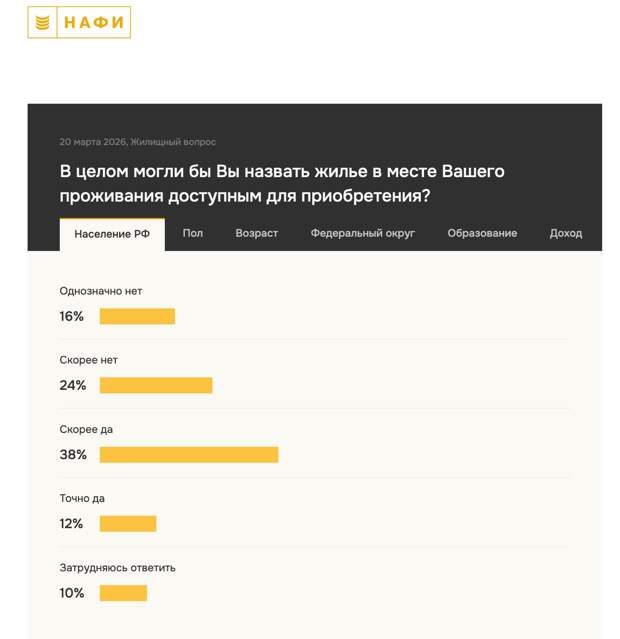Click the Точно да 12% bar

tap(128, 524)
